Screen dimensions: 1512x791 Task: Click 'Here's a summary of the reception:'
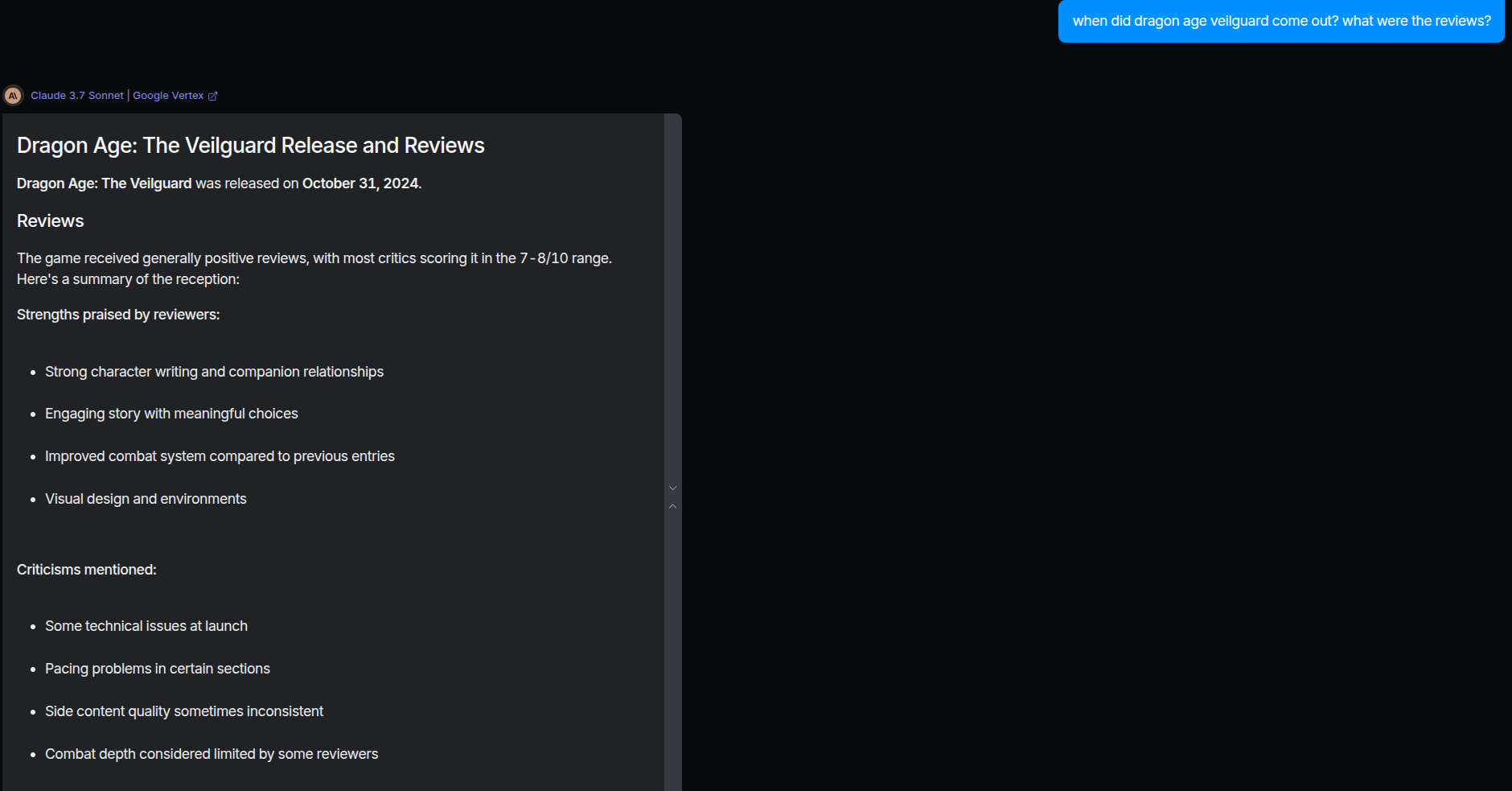[x=129, y=279]
